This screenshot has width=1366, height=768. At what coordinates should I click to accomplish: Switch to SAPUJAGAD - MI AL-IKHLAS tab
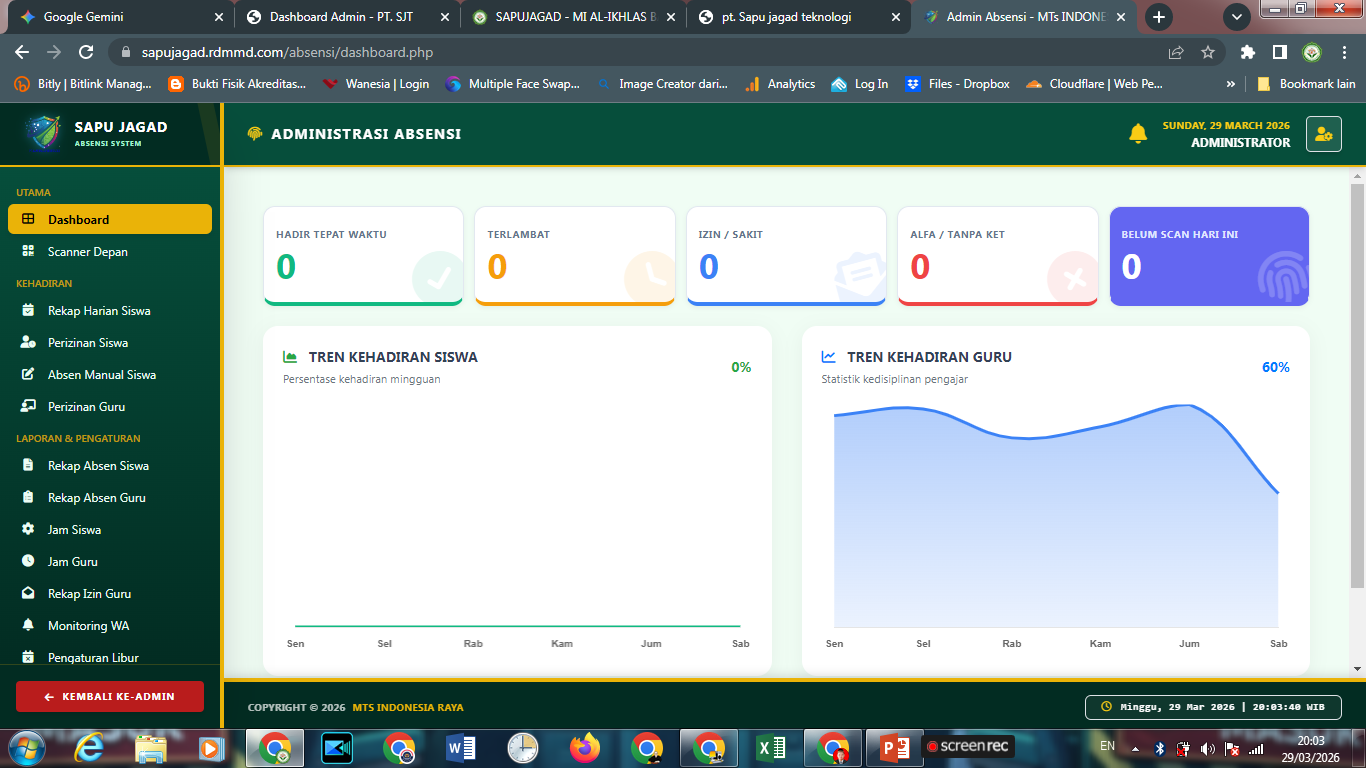tap(572, 17)
